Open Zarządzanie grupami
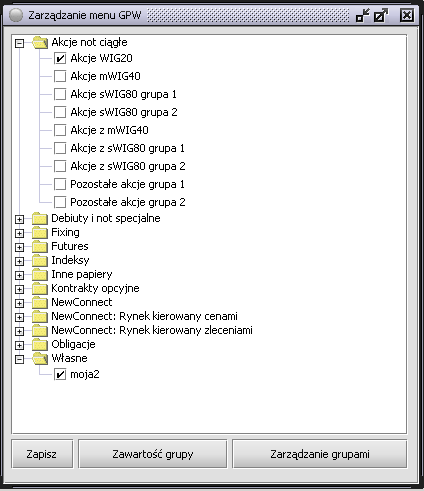Screen dimensions: 424x491 pyautogui.click(x=320, y=454)
